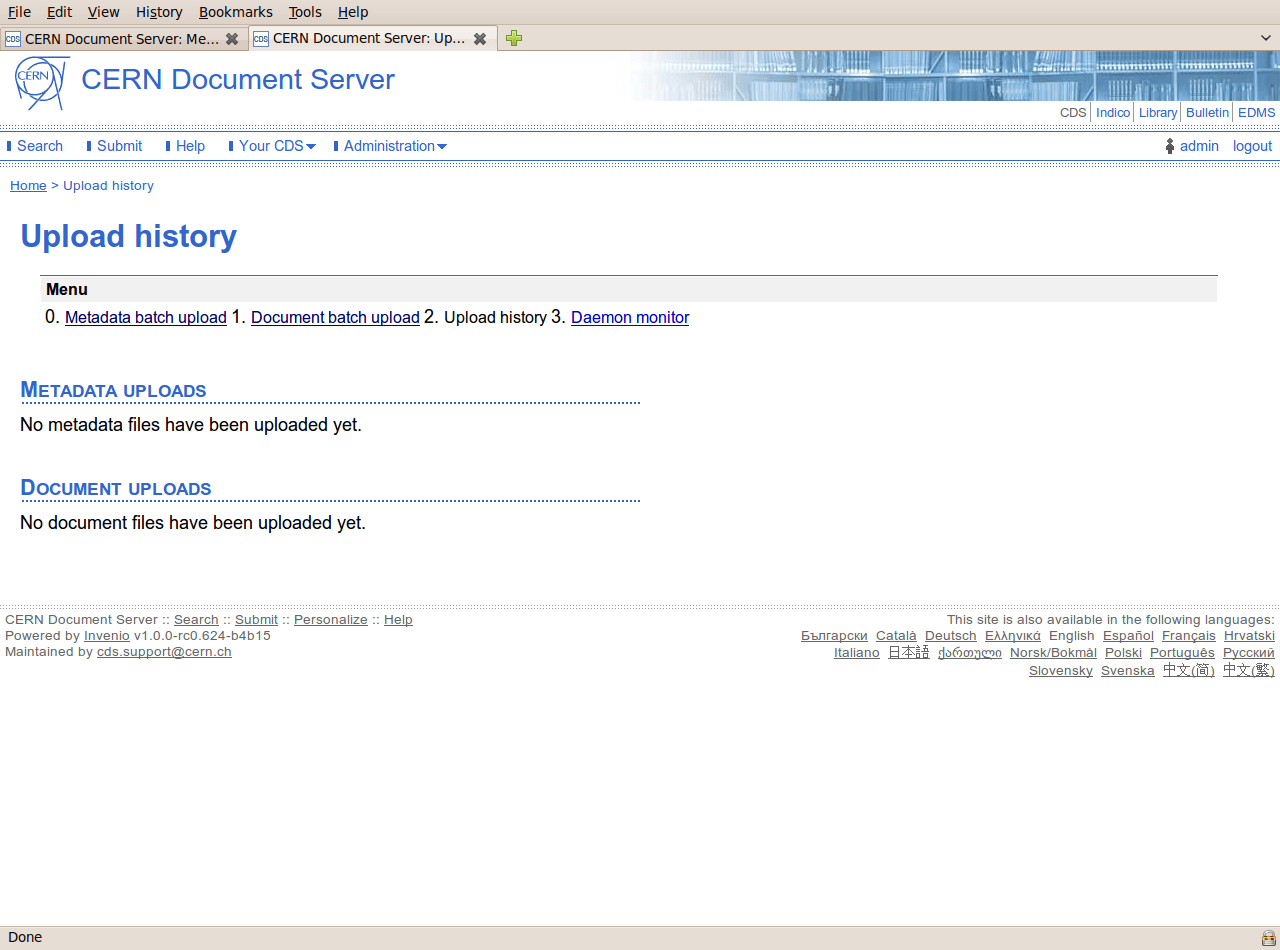
Task: Open the History menu
Action: pyautogui.click(x=159, y=12)
